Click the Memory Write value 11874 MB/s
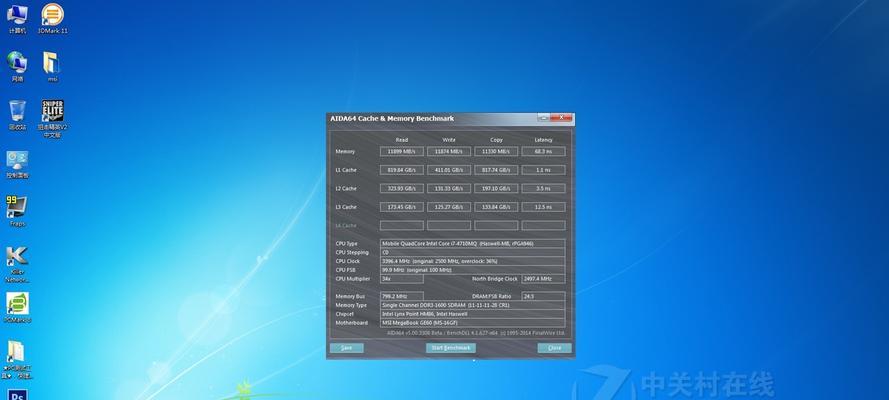This screenshot has height=400, width=889. (448, 151)
